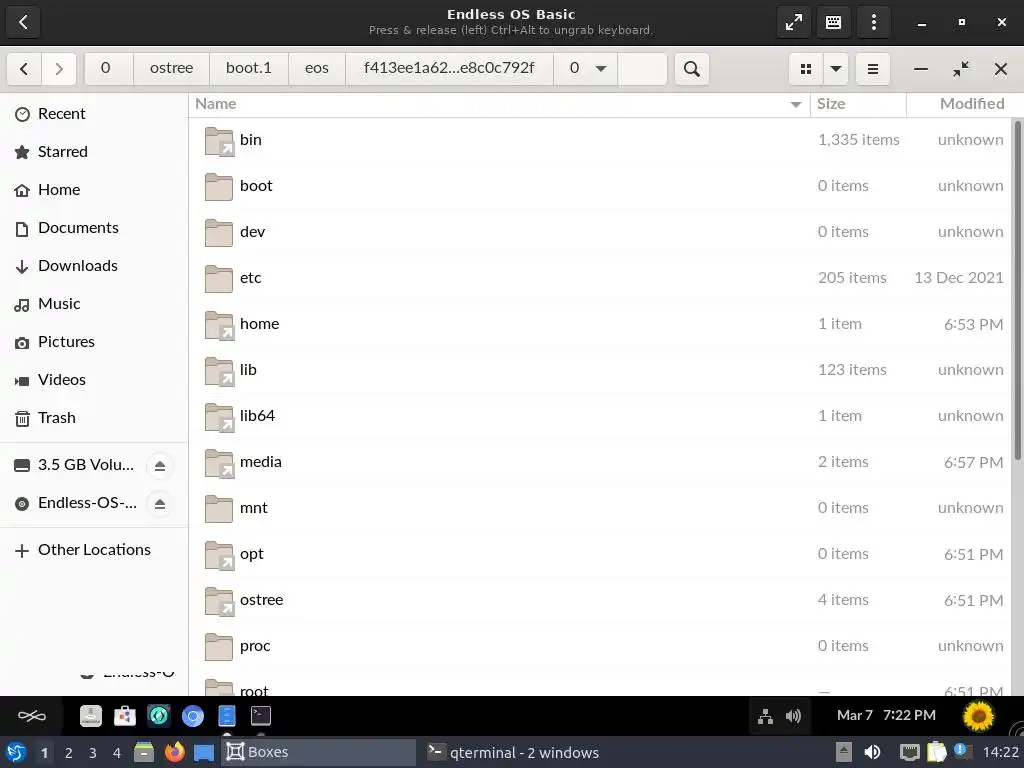The width and height of the screenshot is (1024, 768).
Task: Open Boxes three-dot menu
Action: click(x=874, y=22)
